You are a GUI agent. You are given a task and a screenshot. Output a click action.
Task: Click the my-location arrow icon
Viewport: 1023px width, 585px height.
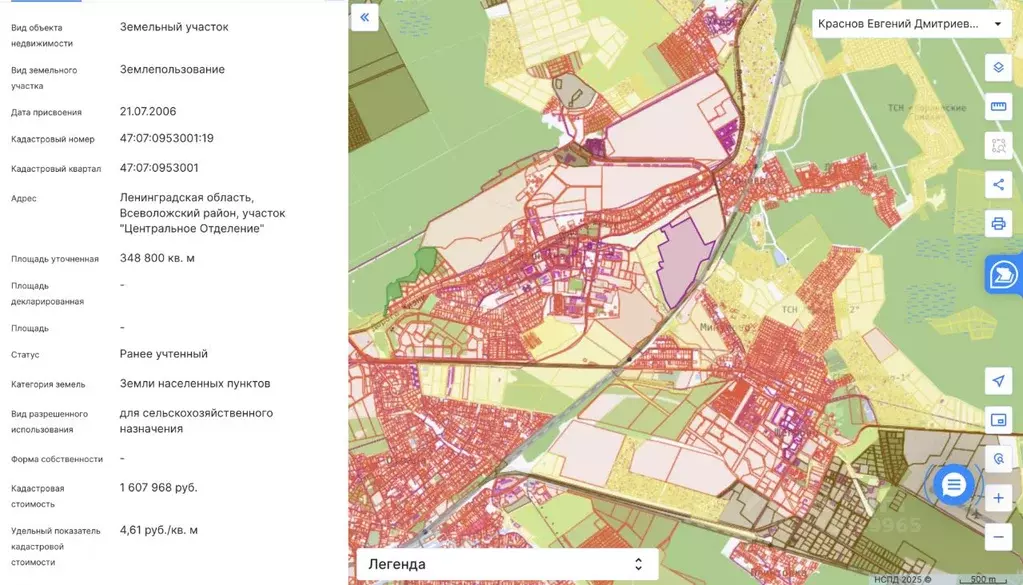point(998,381)
